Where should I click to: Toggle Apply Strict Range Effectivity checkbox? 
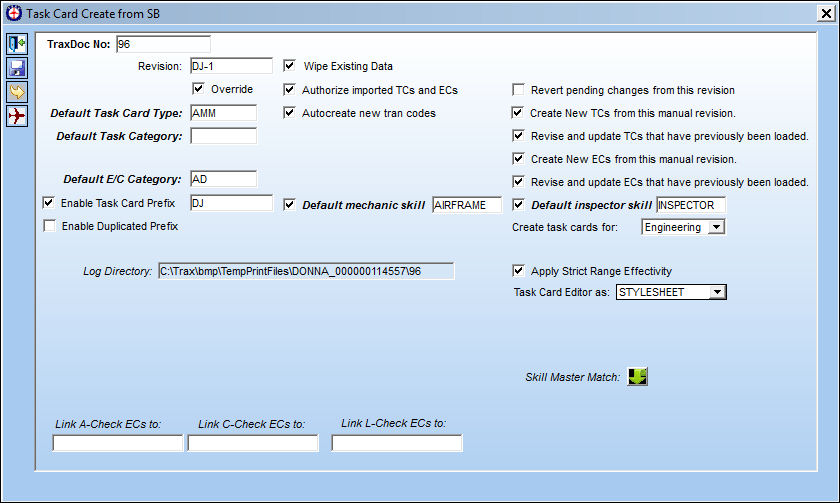point(518,271)
